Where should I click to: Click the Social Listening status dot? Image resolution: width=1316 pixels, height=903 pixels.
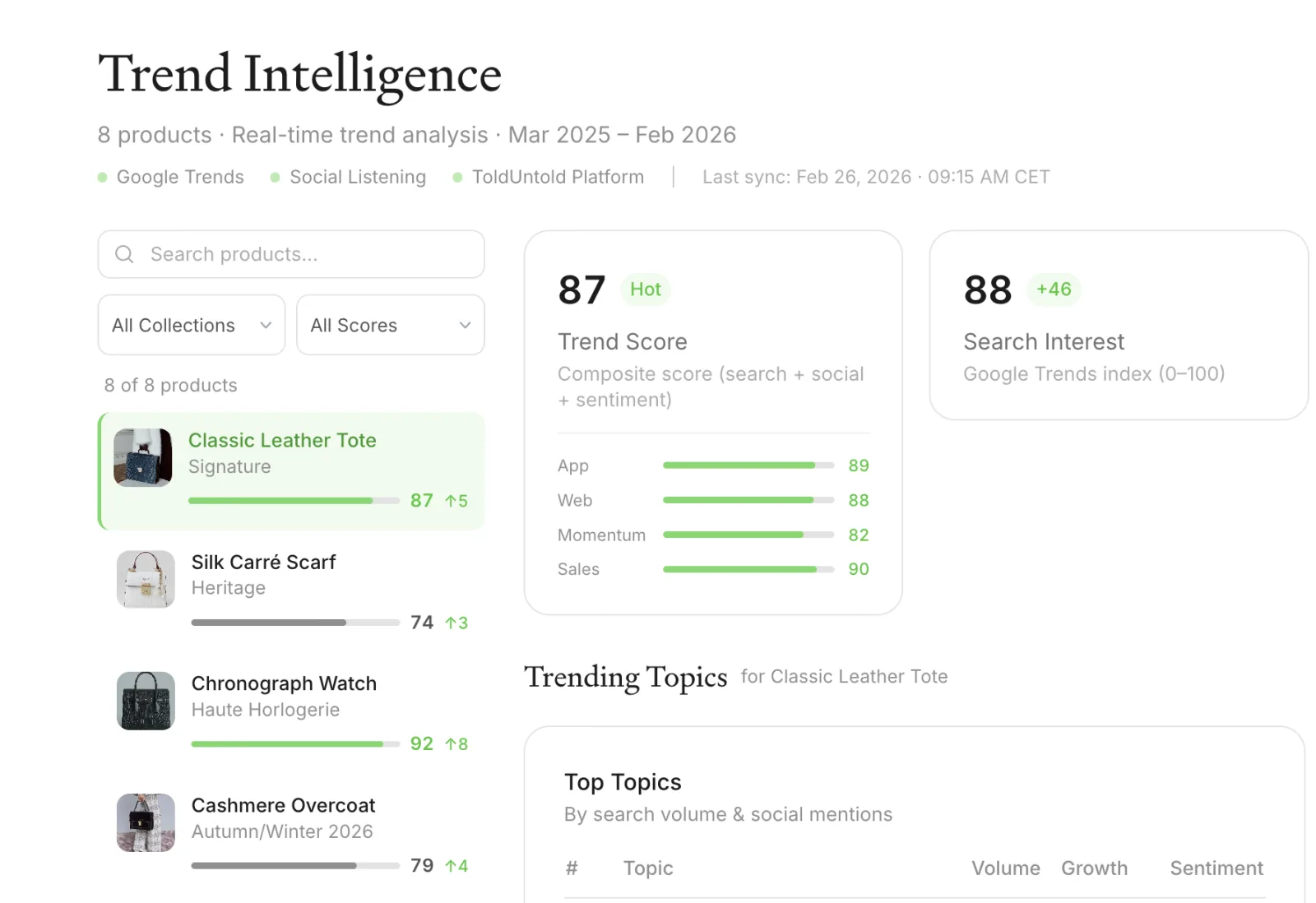click(x=277, y=177)
